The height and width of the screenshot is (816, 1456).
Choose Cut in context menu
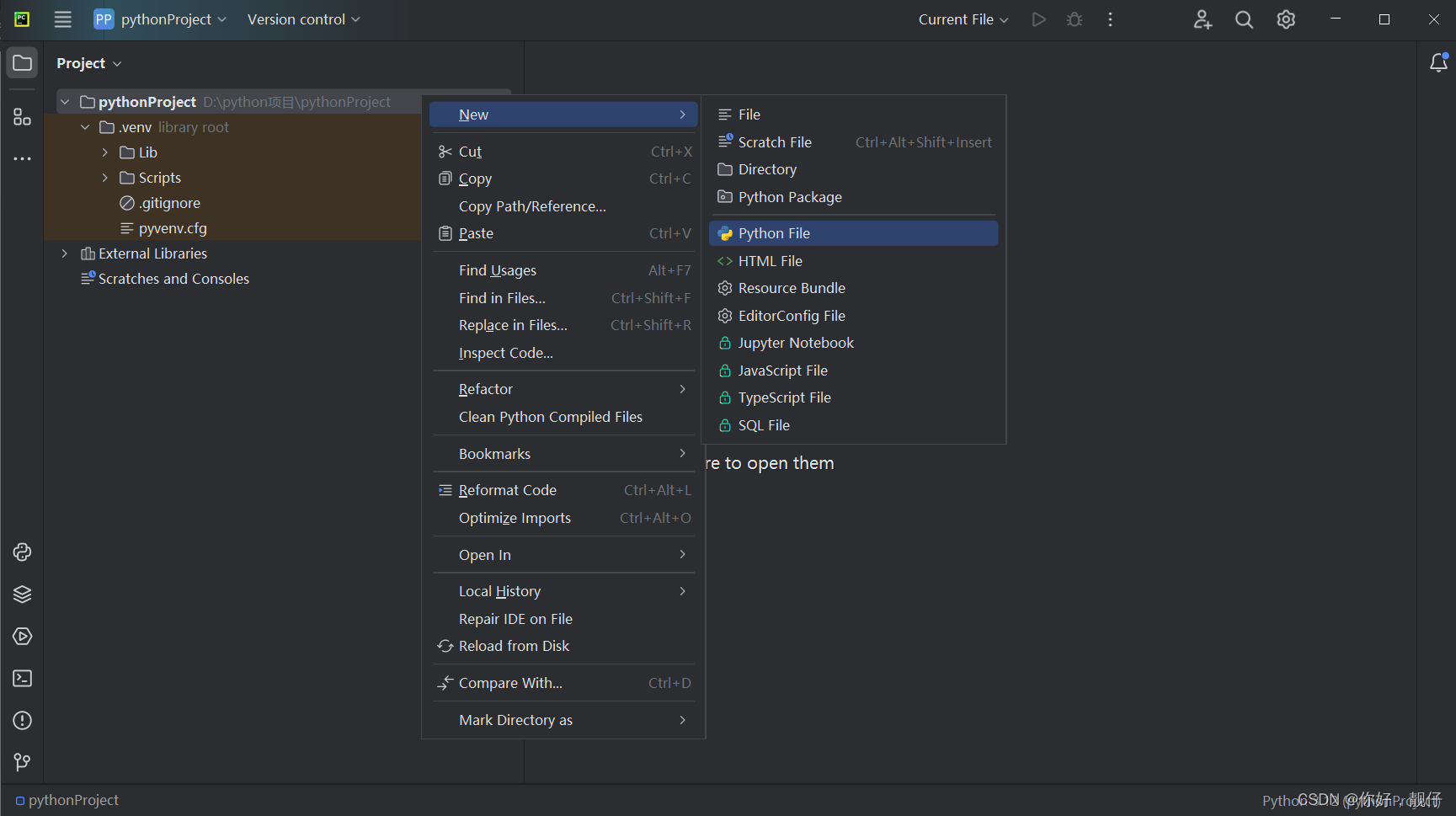(563, 152)
